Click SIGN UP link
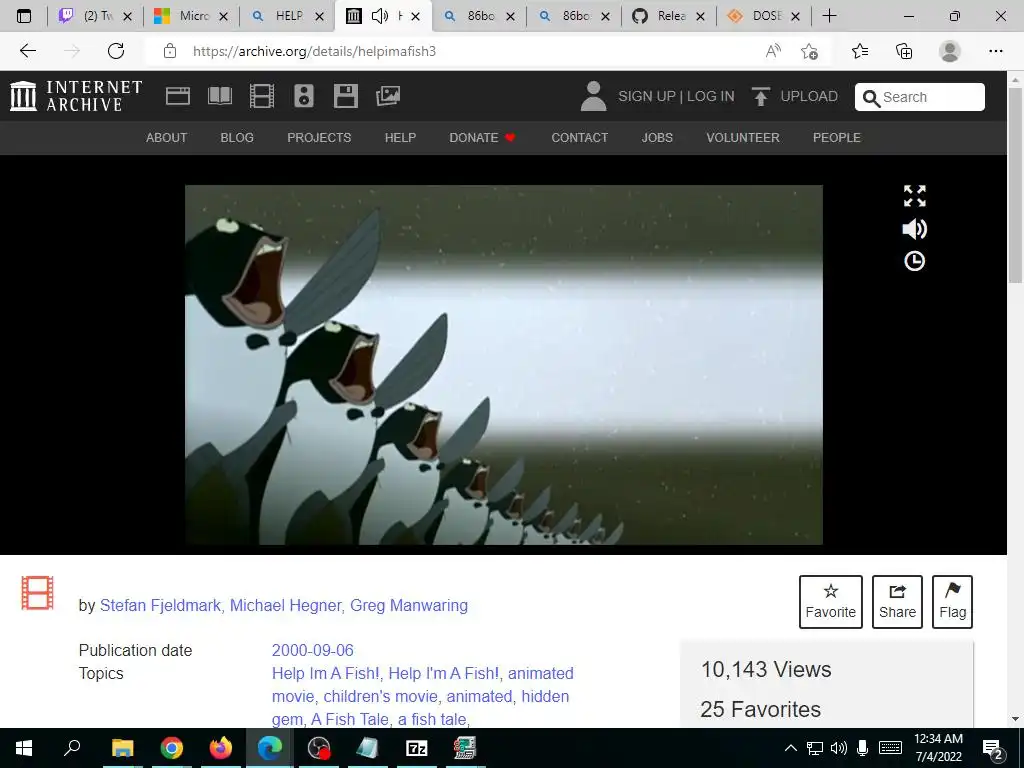The image size is (1024, 768). (x=647, y=97)
